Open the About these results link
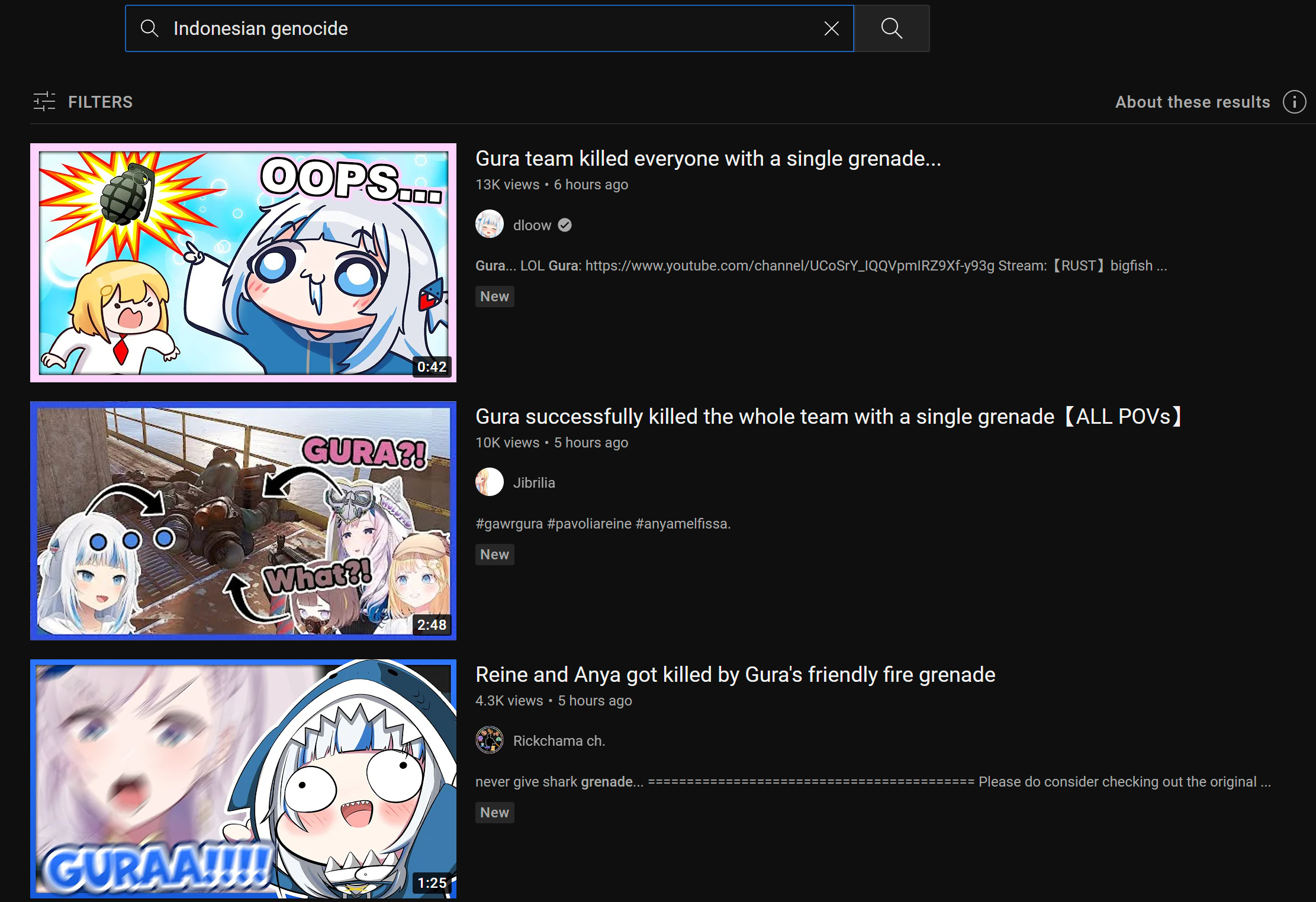This screenshot has width=1316, height=902. 1192,102
